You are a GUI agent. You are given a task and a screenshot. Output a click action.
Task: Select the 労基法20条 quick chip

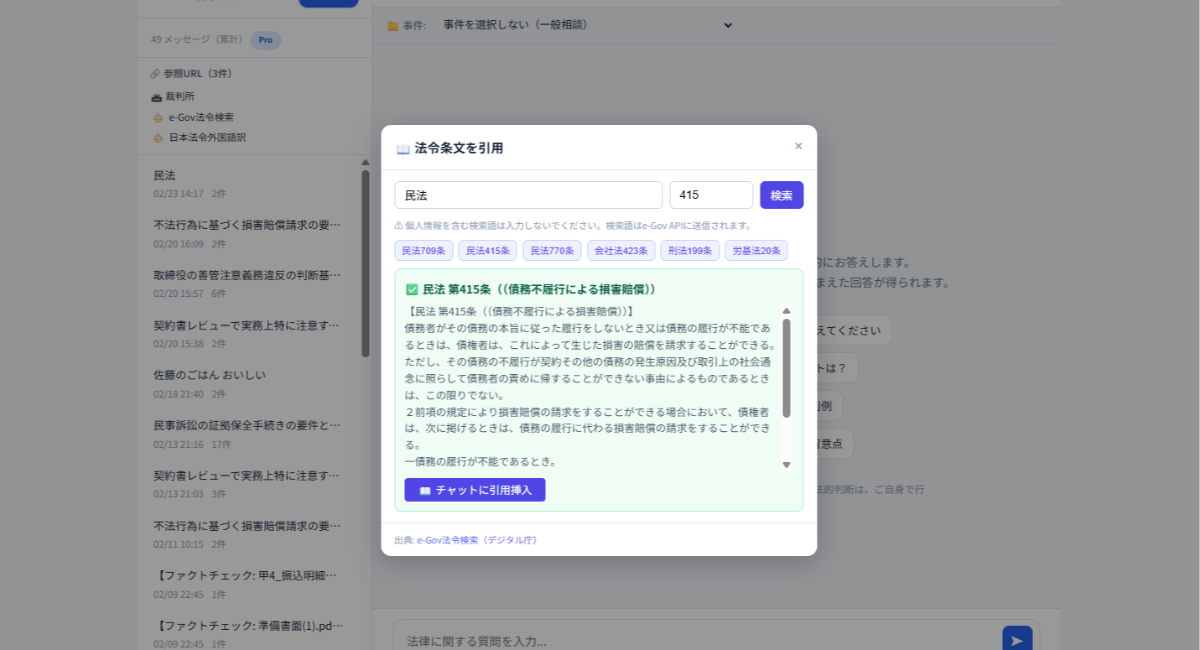tap(756, 251)
